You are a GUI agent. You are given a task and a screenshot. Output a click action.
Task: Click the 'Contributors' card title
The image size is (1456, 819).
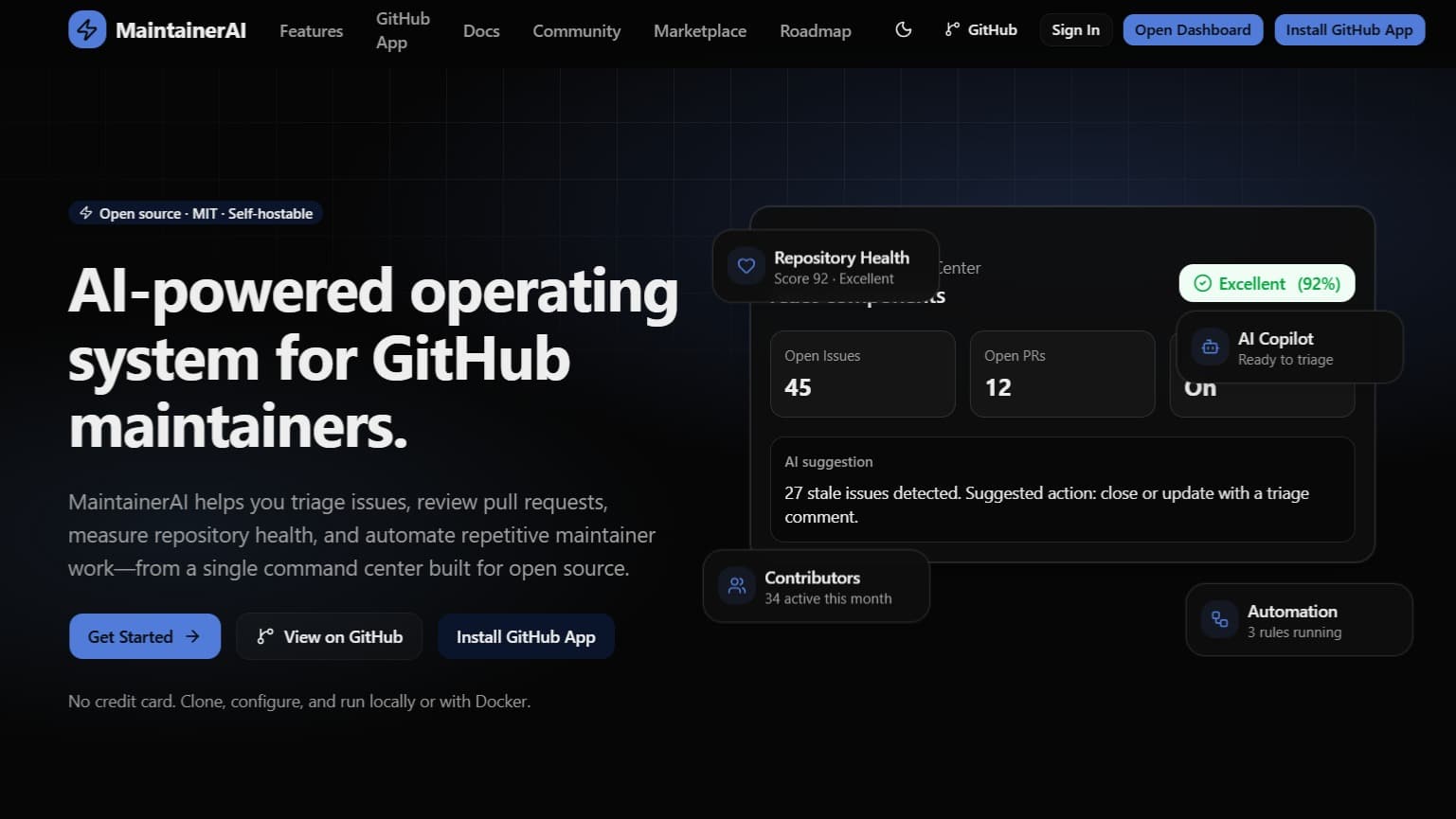pos(812,578)
